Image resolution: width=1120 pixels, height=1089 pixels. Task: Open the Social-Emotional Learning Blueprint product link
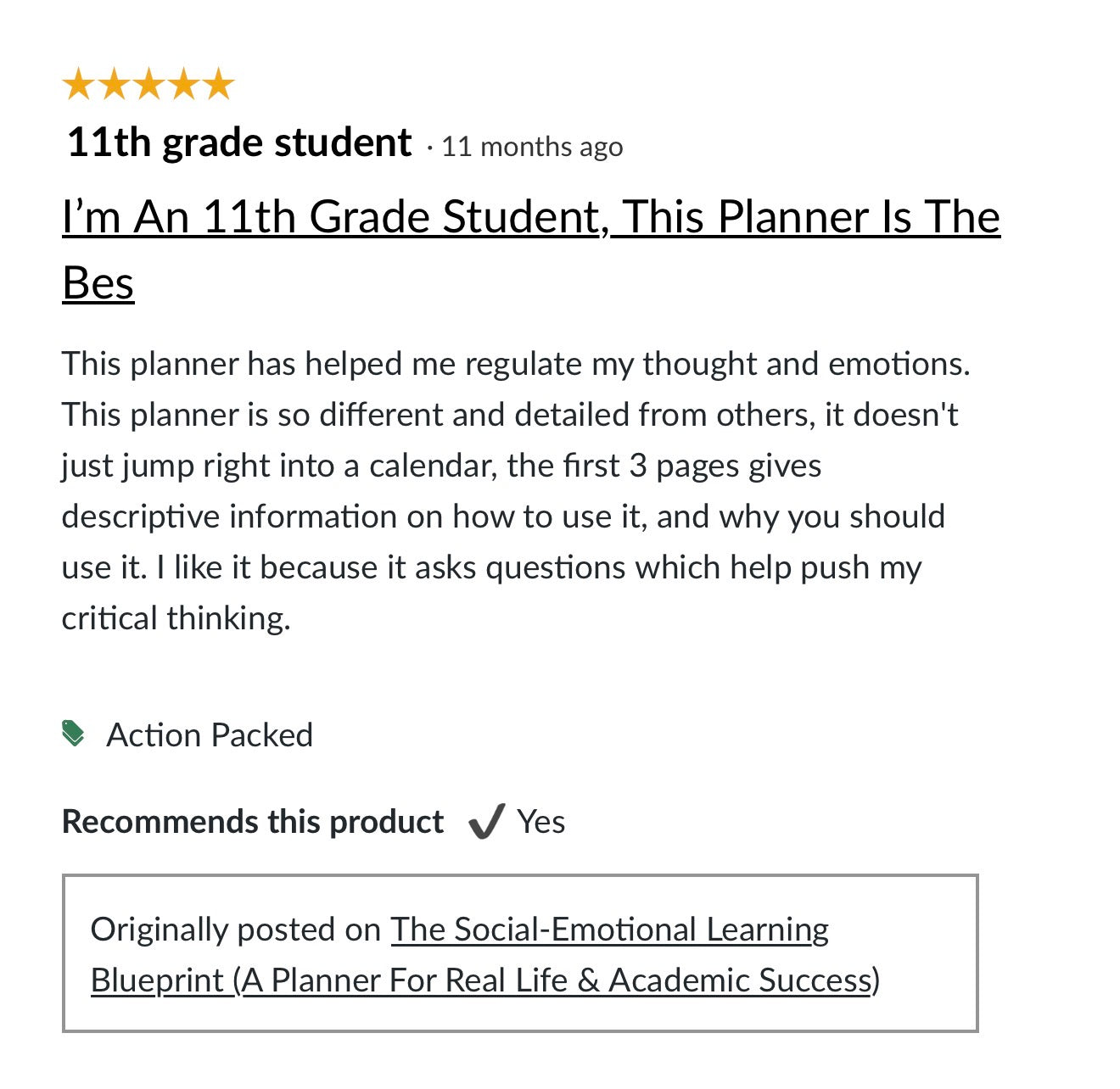pos(609,930)
